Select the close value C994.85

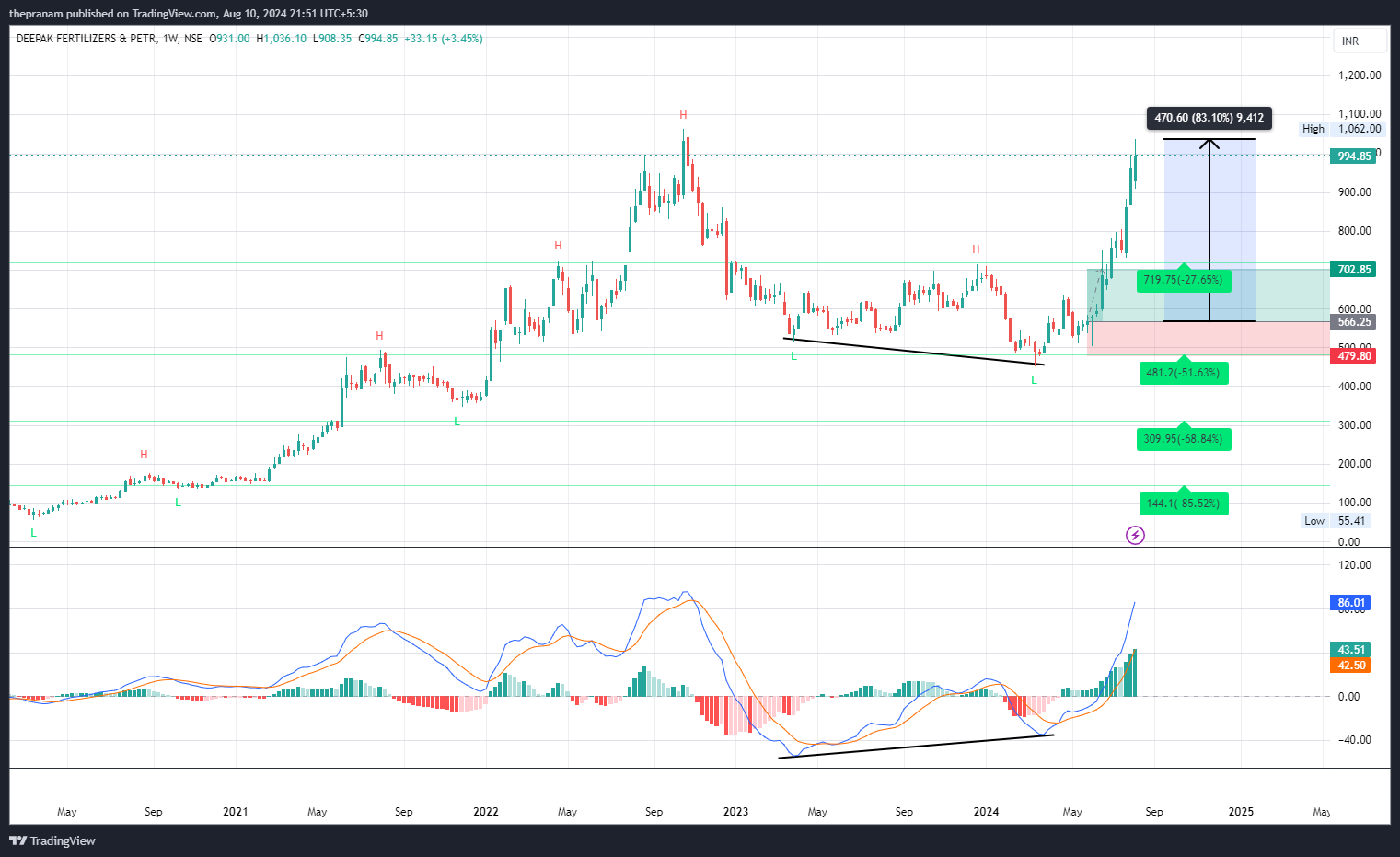(x=378, y=39)
